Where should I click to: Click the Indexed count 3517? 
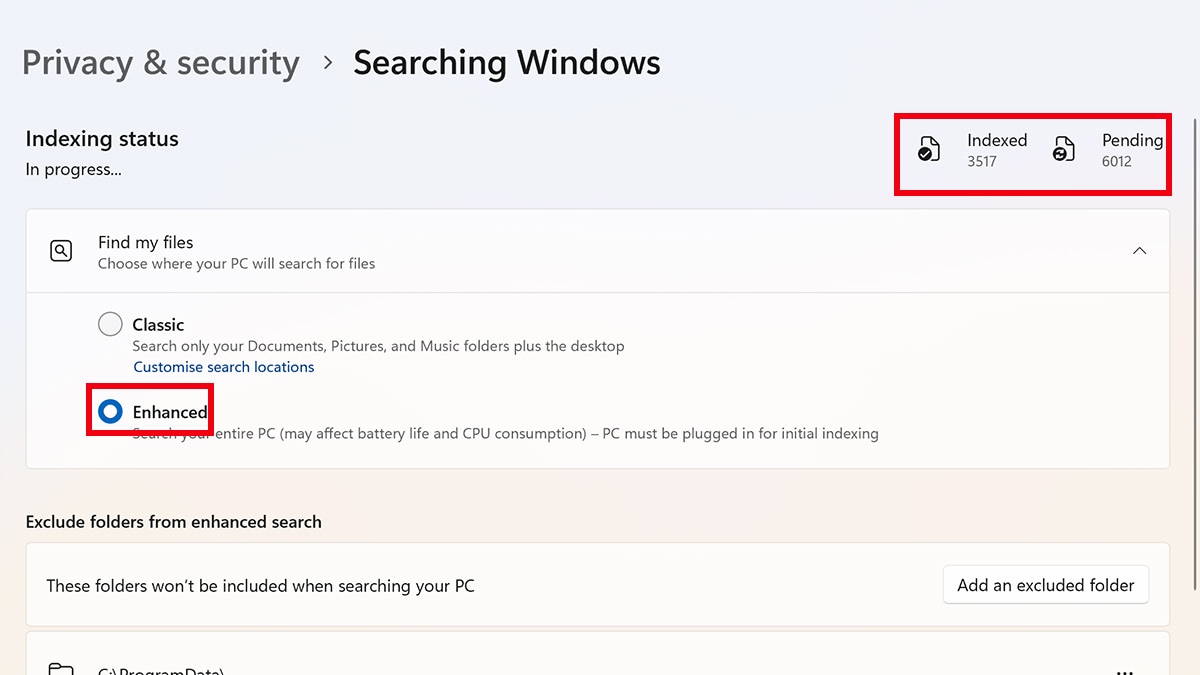[x=982, y=161]
